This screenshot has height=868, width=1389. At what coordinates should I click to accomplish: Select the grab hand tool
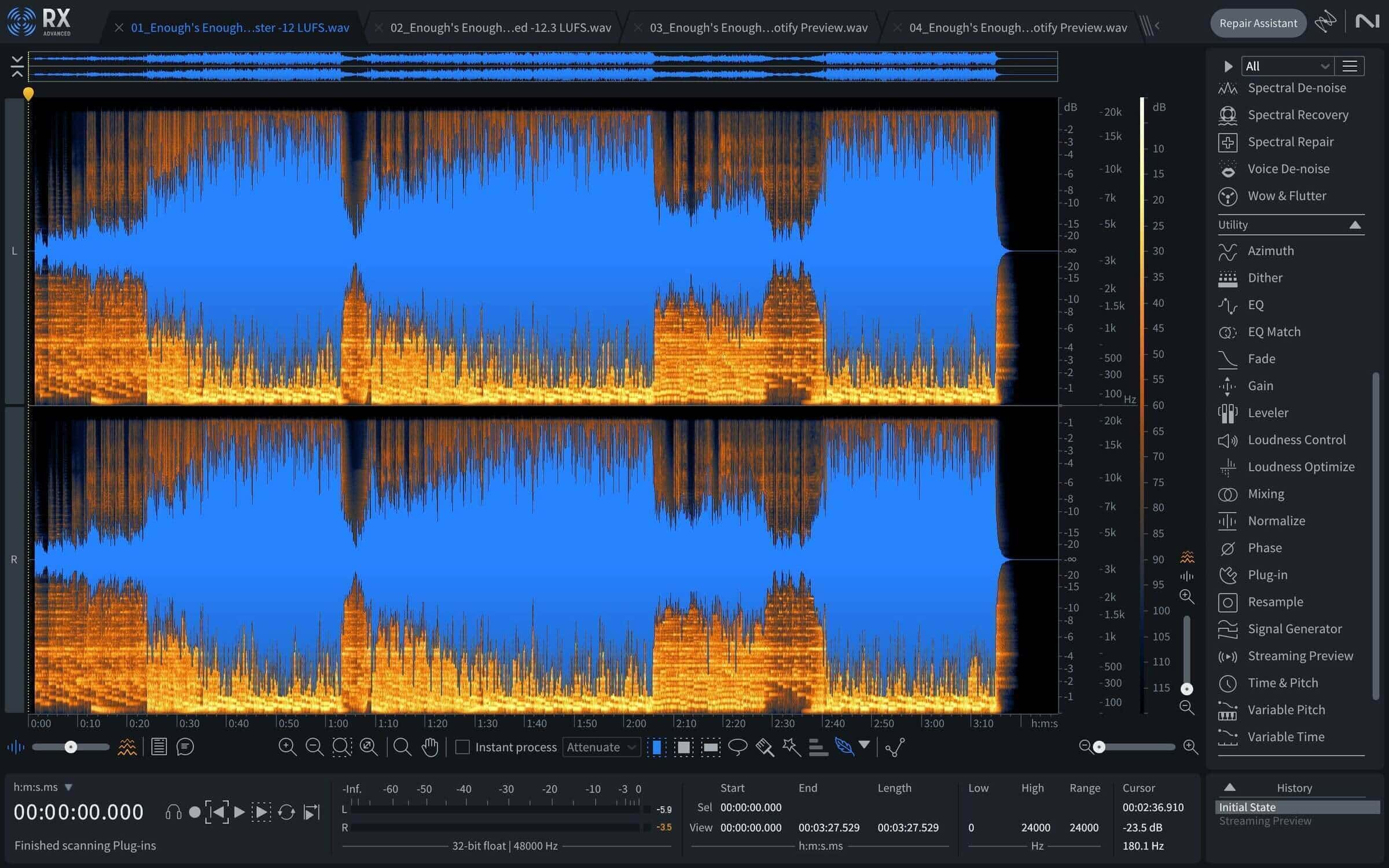[430, 747]
